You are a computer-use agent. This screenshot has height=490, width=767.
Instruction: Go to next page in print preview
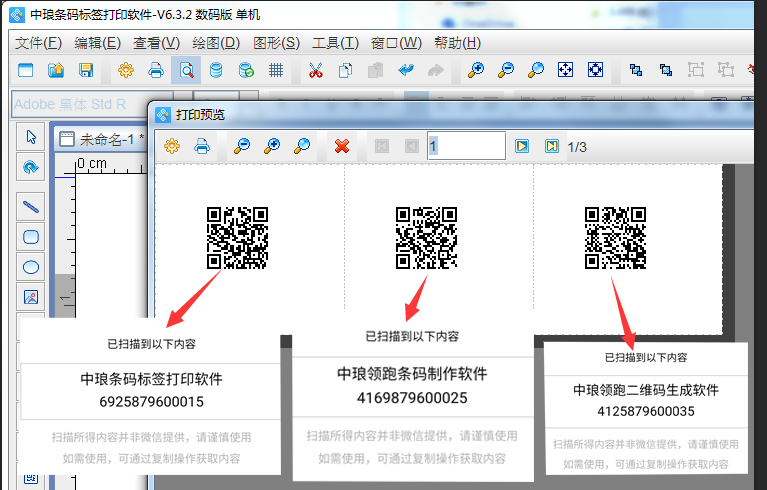point(521,146)
